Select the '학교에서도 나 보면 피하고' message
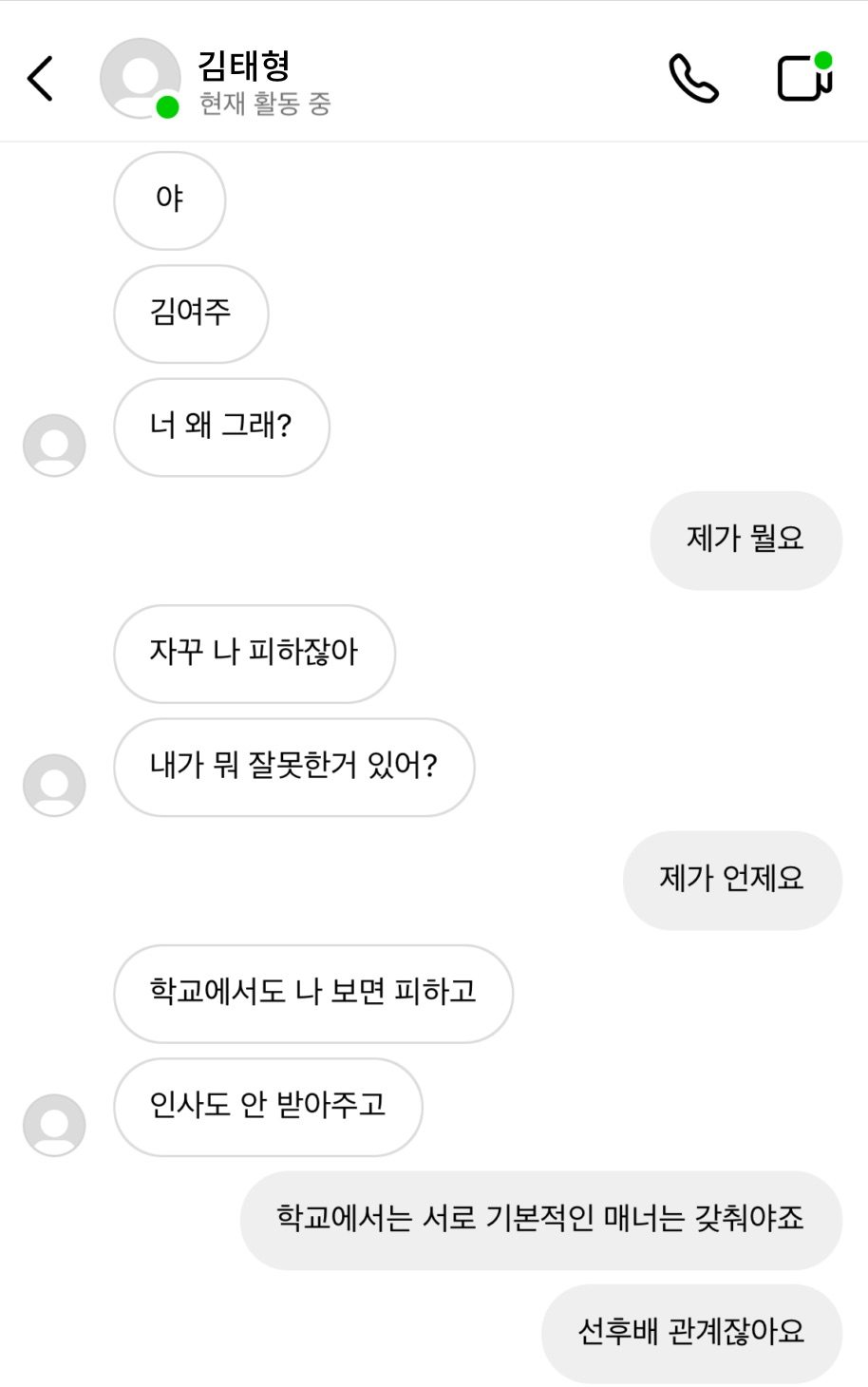868x1387 pixels. tap(312, 993)
